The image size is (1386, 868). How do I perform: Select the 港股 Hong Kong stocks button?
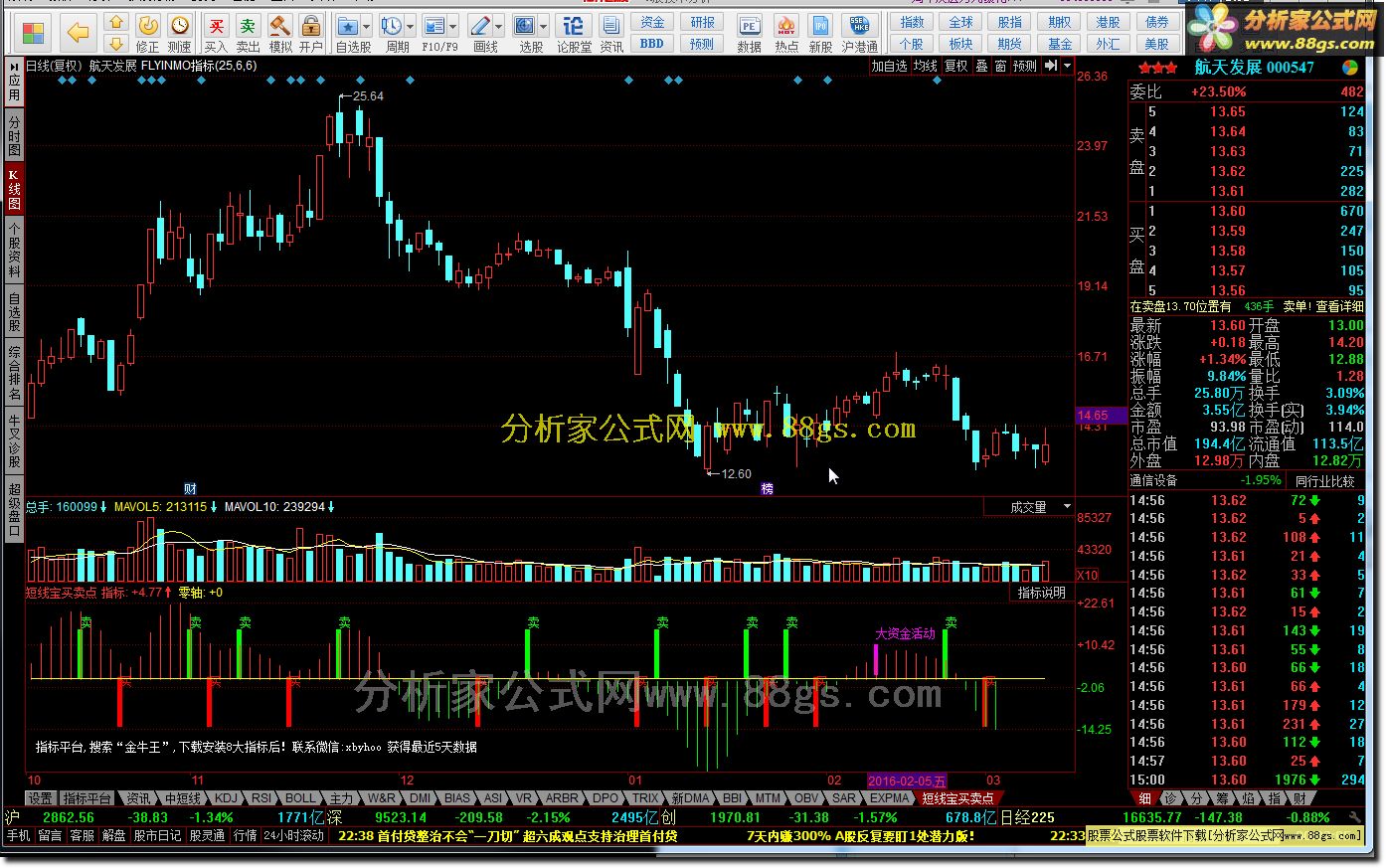point(1108,22)
